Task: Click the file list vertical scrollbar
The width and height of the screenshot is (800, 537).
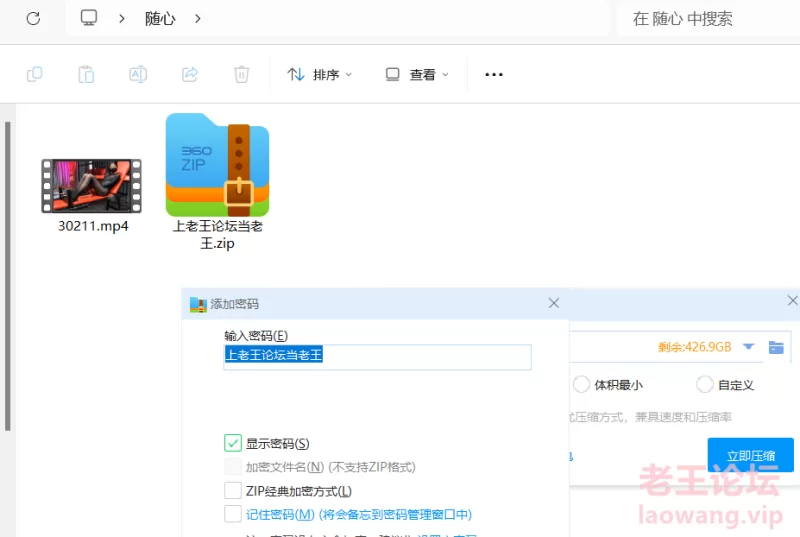Action: point(8,276)
